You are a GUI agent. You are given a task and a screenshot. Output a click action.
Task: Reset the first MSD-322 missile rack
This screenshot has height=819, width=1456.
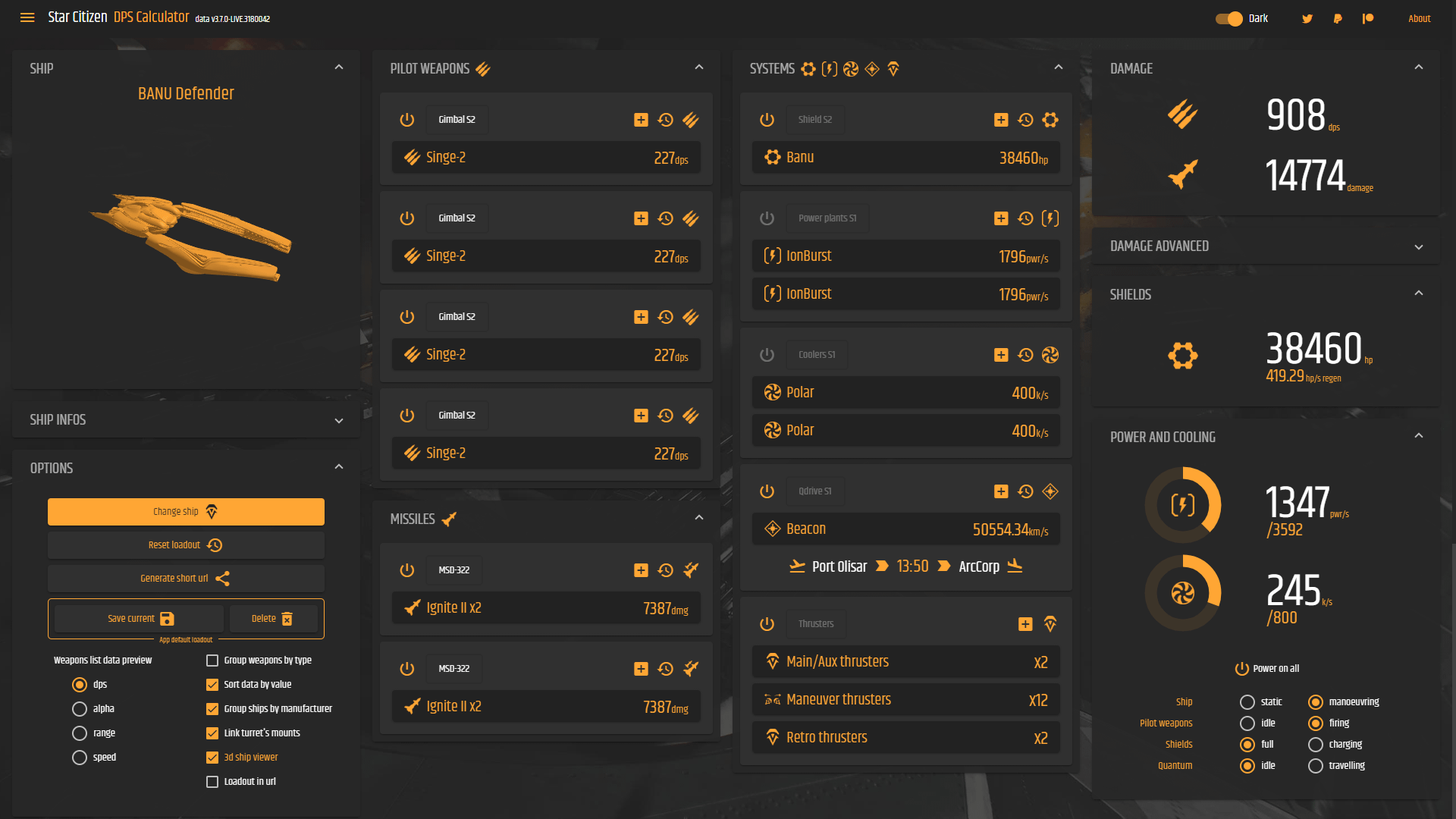coord(666,570)
